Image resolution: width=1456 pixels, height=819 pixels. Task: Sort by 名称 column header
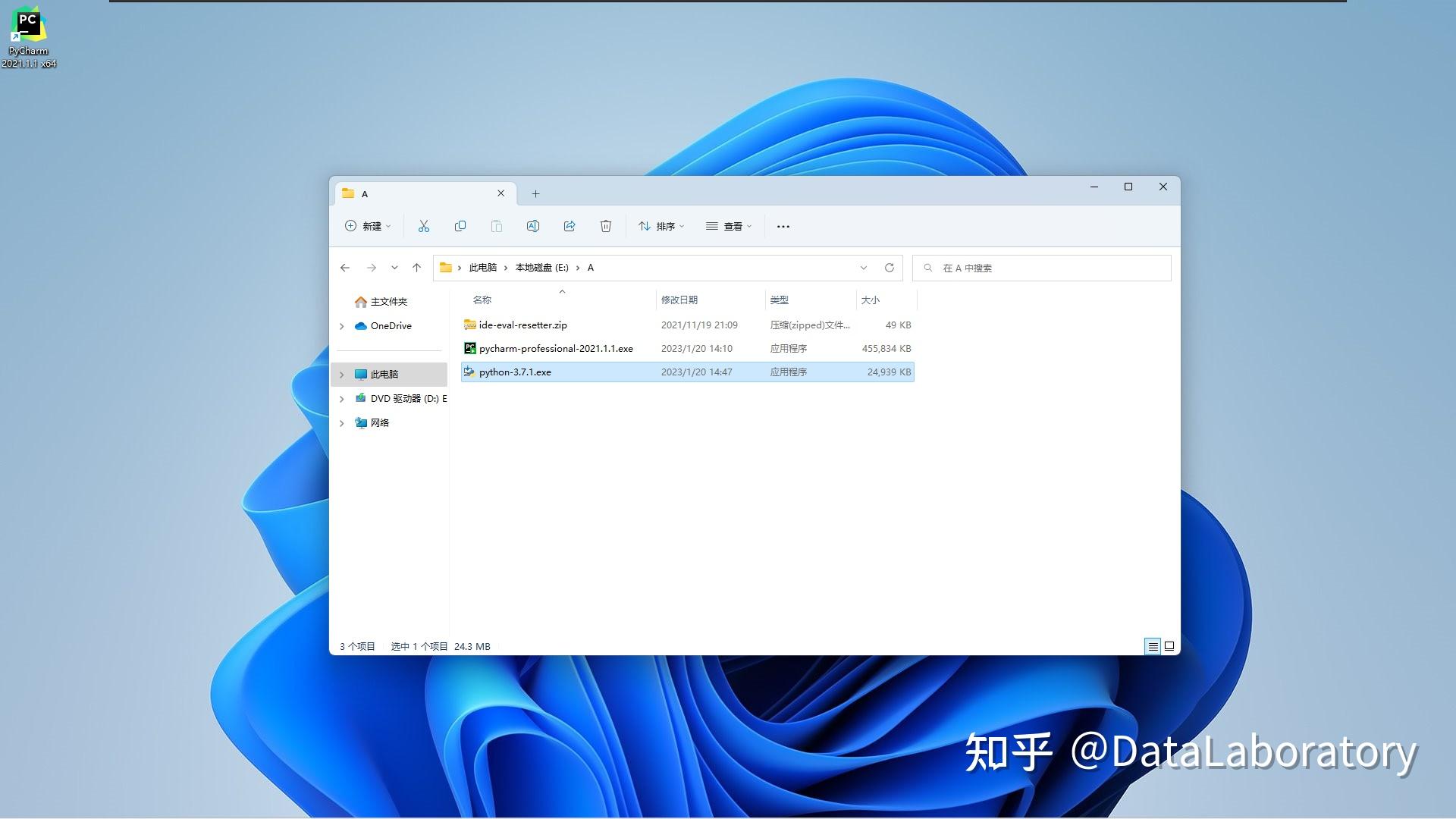point(482,300)
